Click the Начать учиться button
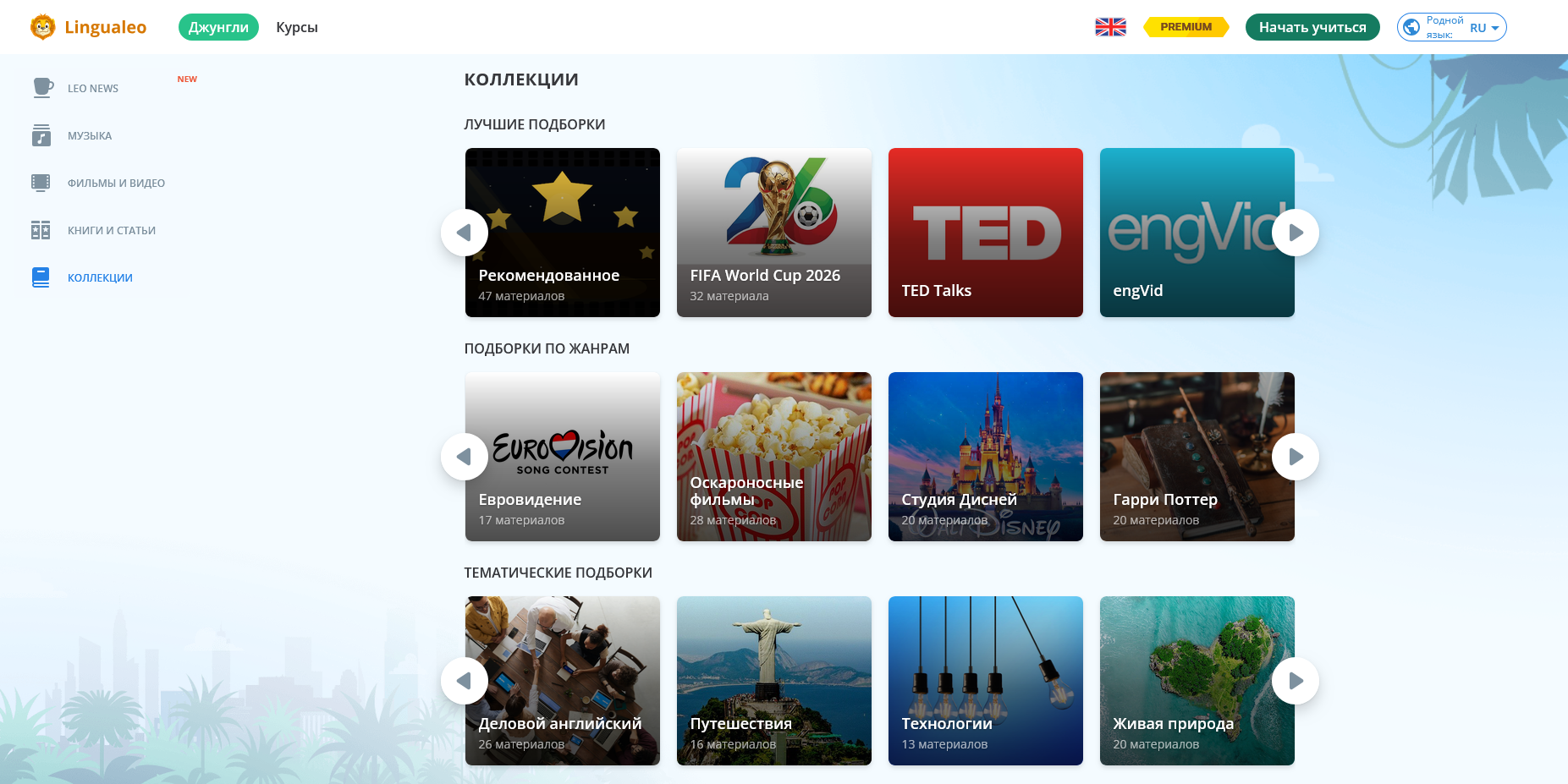 (1312, 27)
